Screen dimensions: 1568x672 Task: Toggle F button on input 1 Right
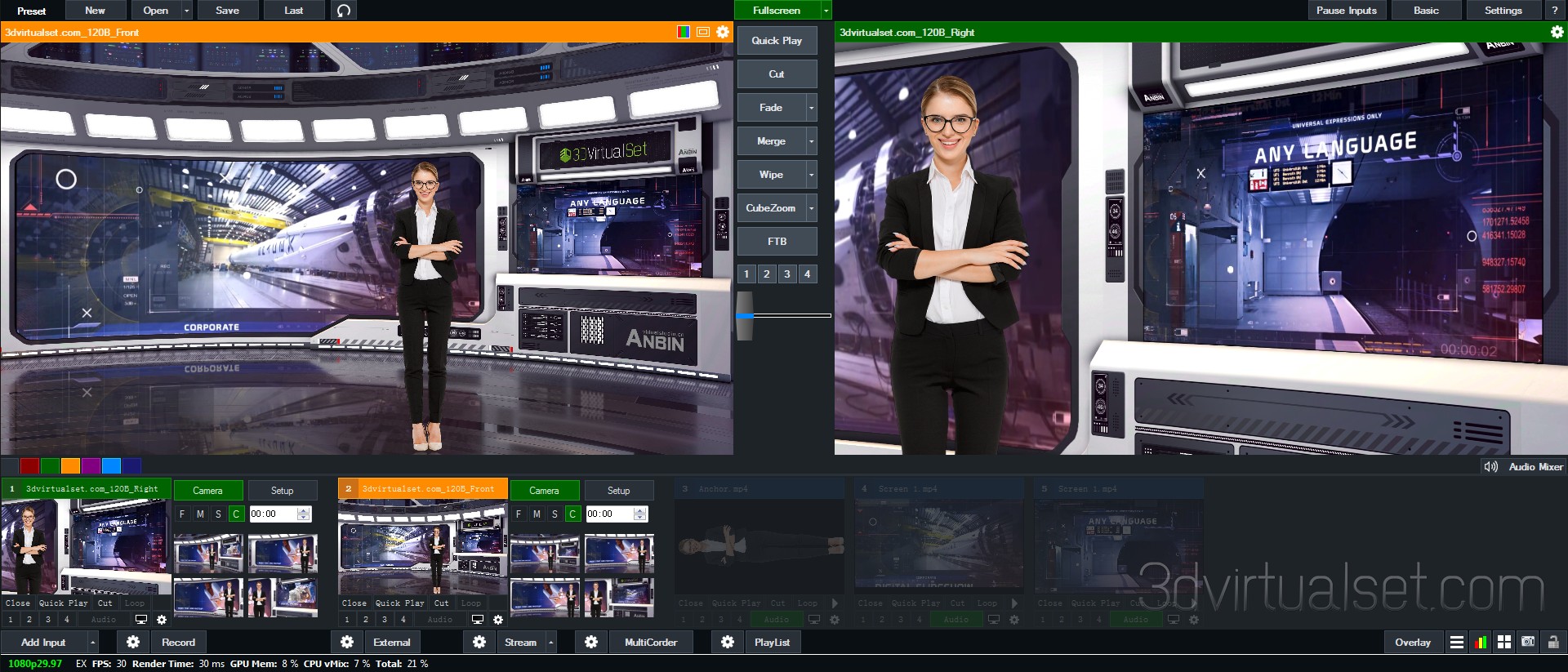pos(182,514)
